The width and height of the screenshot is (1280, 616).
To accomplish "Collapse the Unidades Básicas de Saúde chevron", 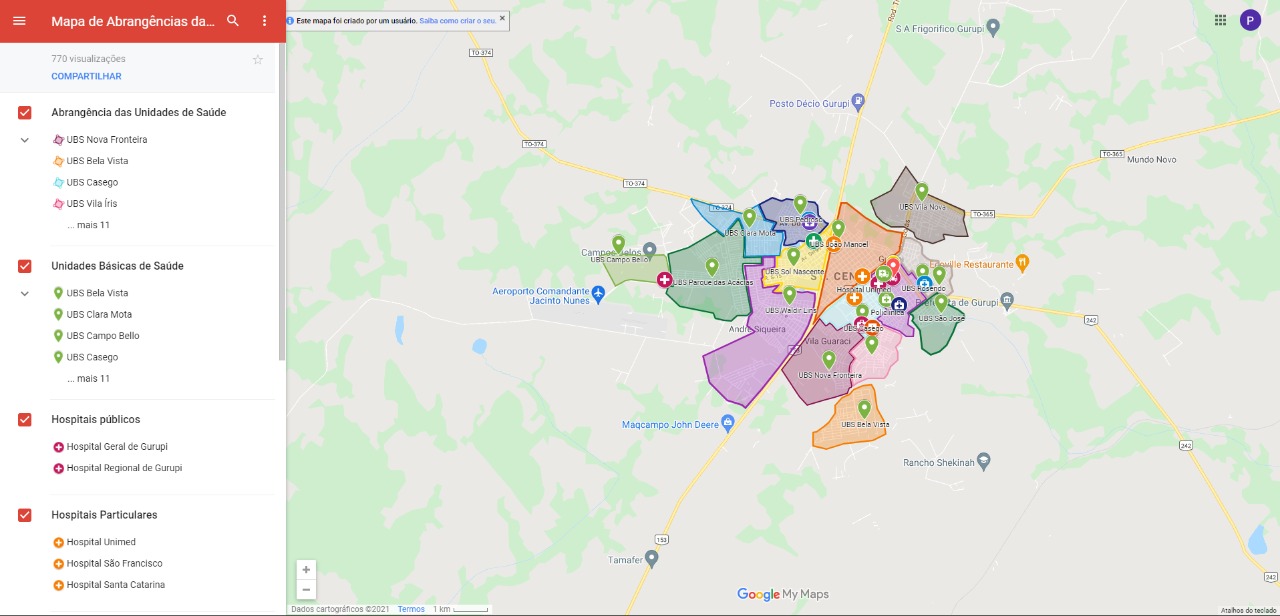I will tap(25, 294).
